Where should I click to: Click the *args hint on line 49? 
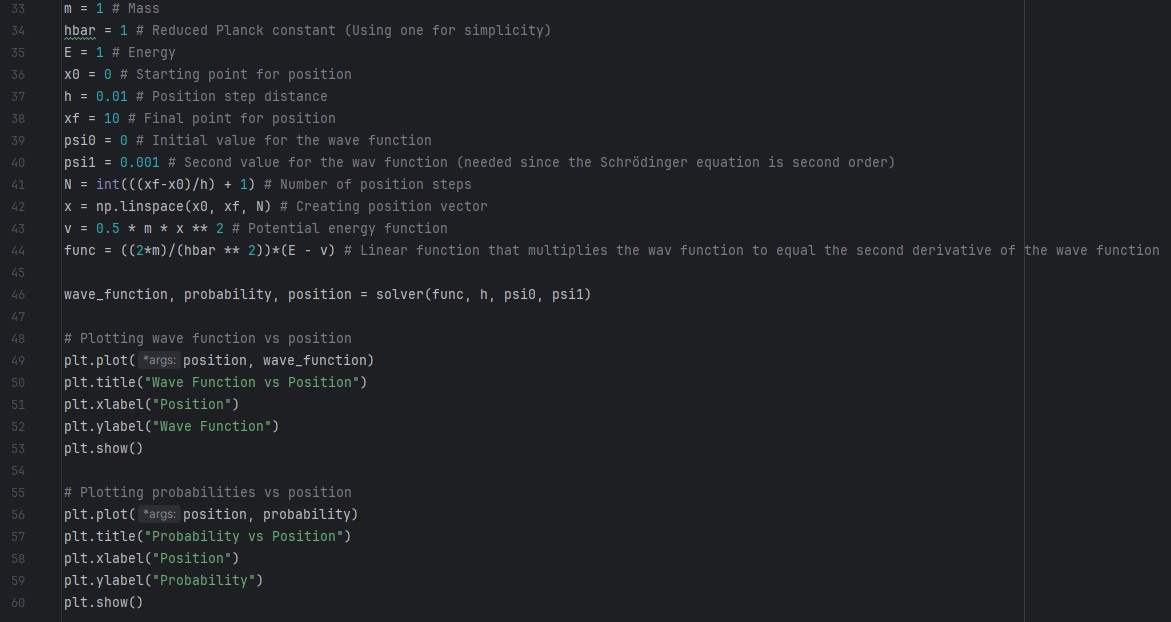pyautogui.click(x=160, y=360)
